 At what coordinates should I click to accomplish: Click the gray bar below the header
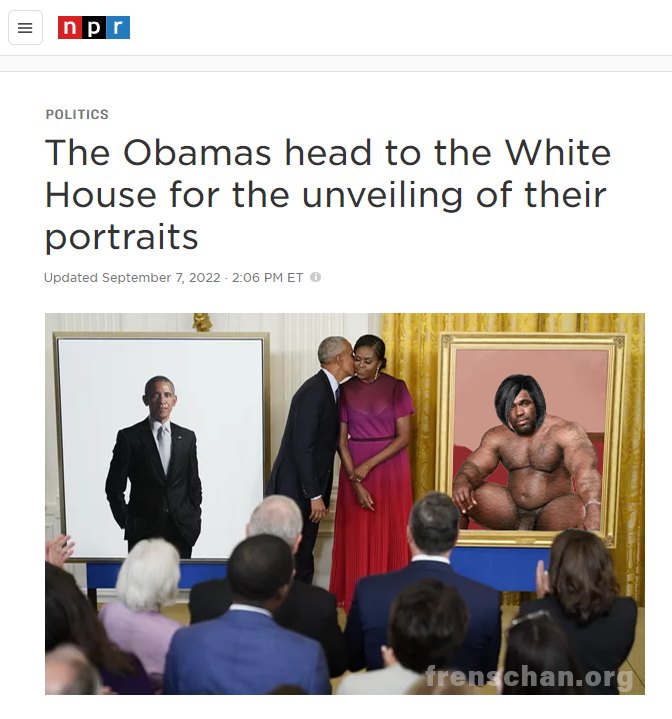pos(336,64)
